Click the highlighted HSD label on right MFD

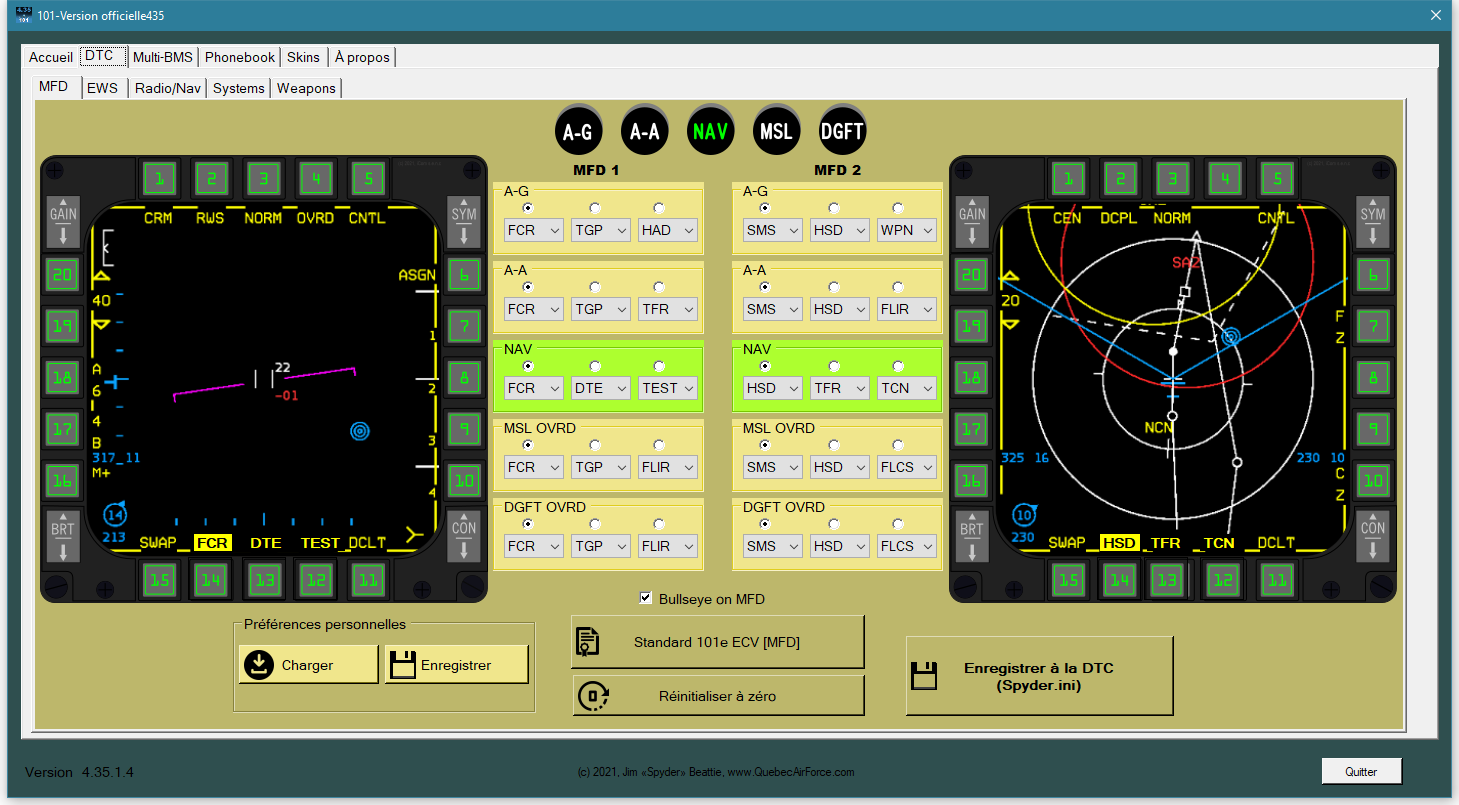click(x=1119, y=543)
